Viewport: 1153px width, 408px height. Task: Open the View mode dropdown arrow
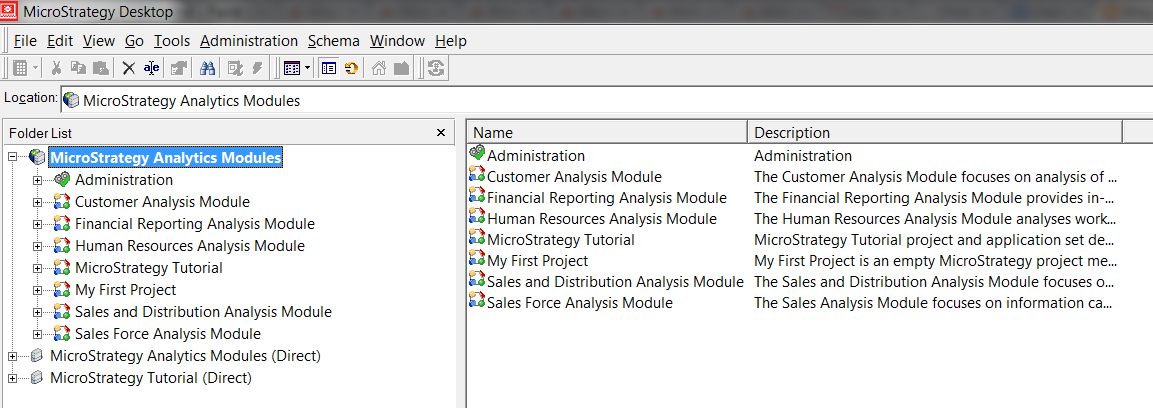307,68
